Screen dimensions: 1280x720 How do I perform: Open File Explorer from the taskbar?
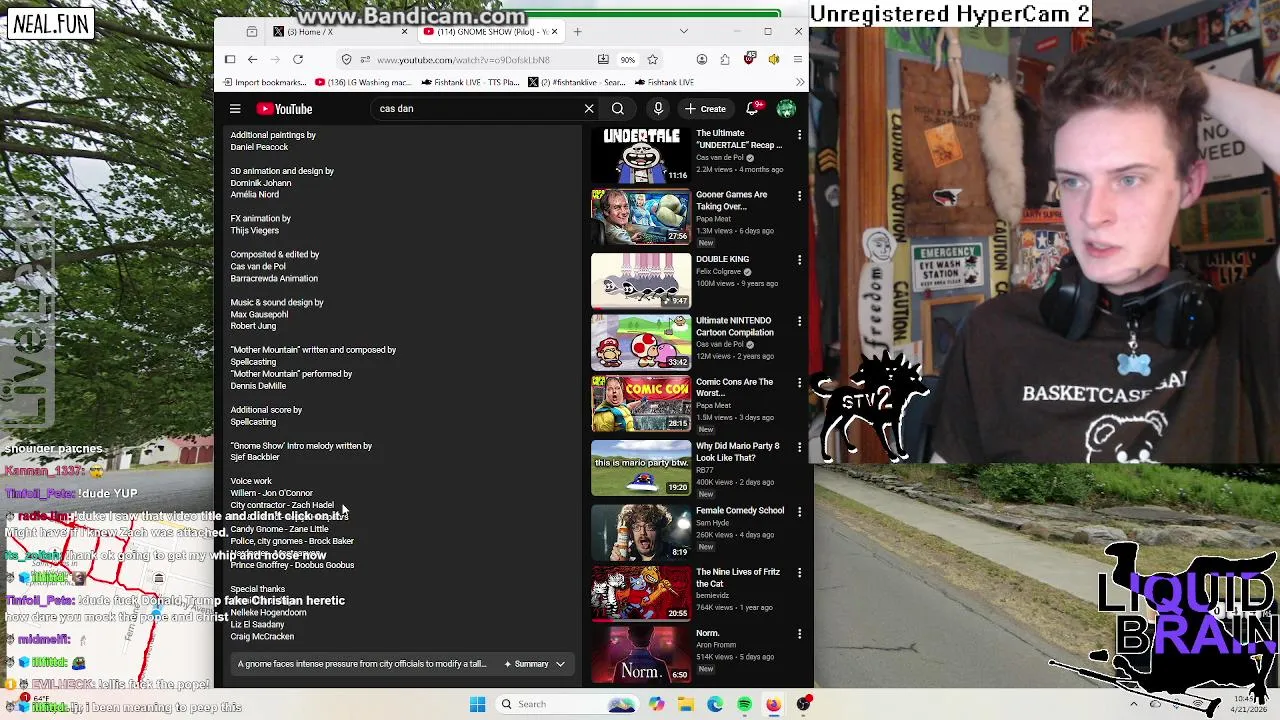click(686, 704)
